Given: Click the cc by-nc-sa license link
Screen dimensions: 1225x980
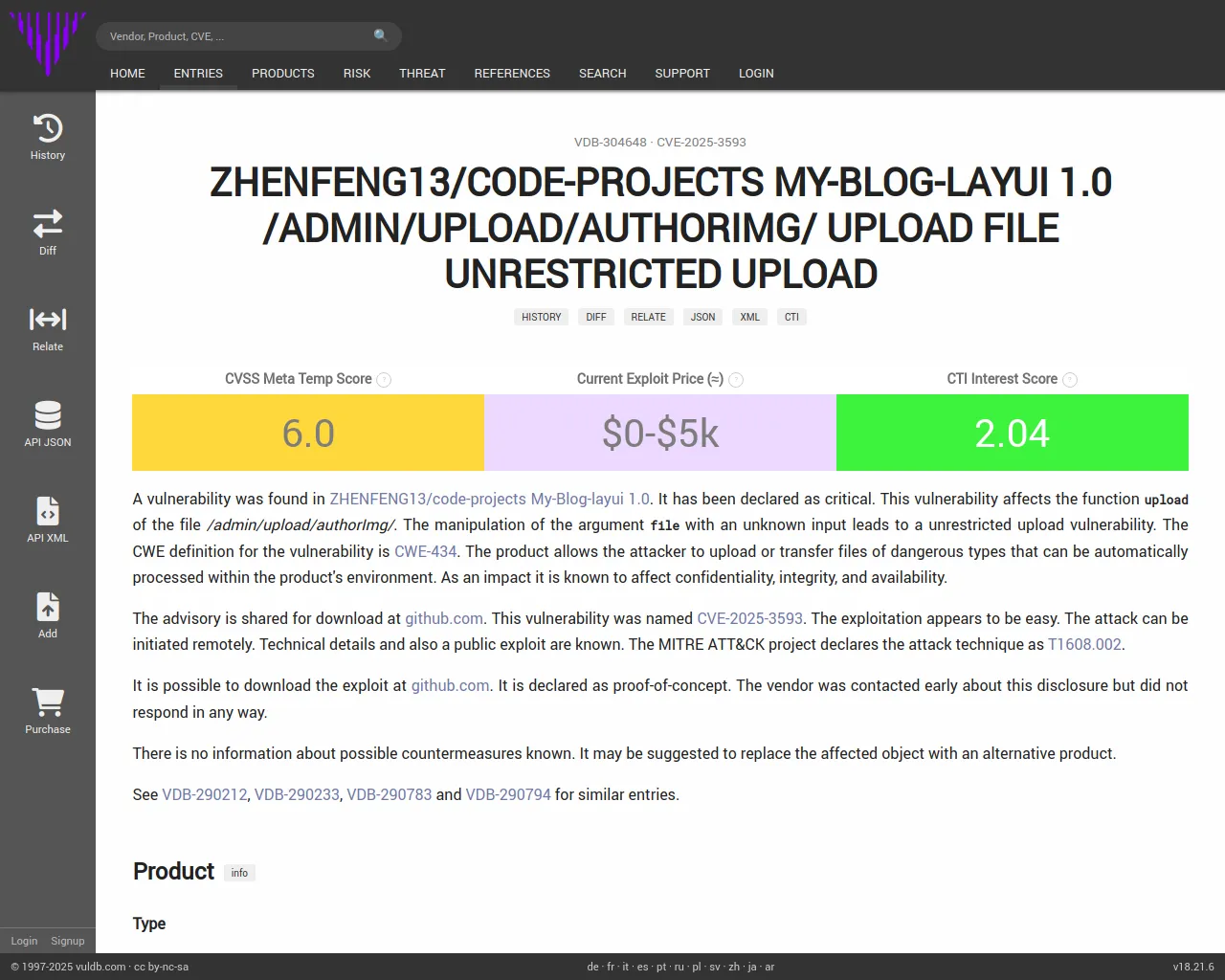Looking at the screenshot, I should coord(161,967).
